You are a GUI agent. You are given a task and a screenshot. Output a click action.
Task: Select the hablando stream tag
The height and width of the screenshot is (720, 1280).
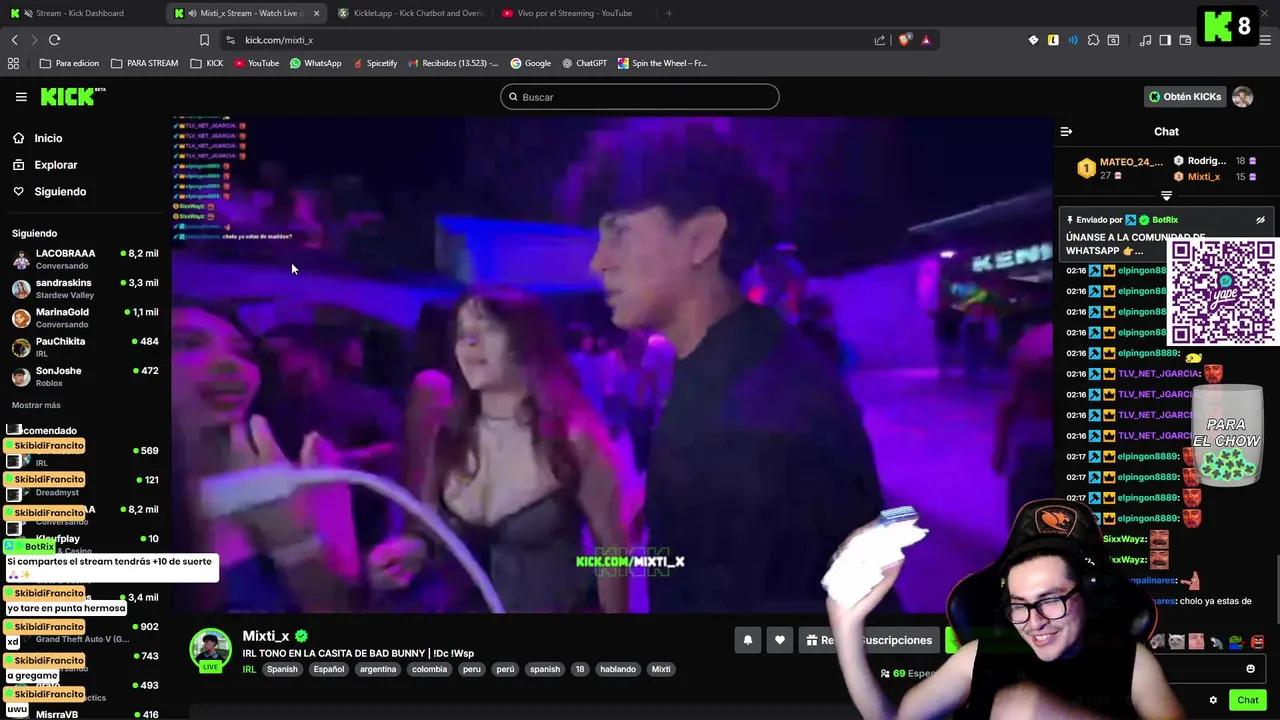[x=618, y=669]
